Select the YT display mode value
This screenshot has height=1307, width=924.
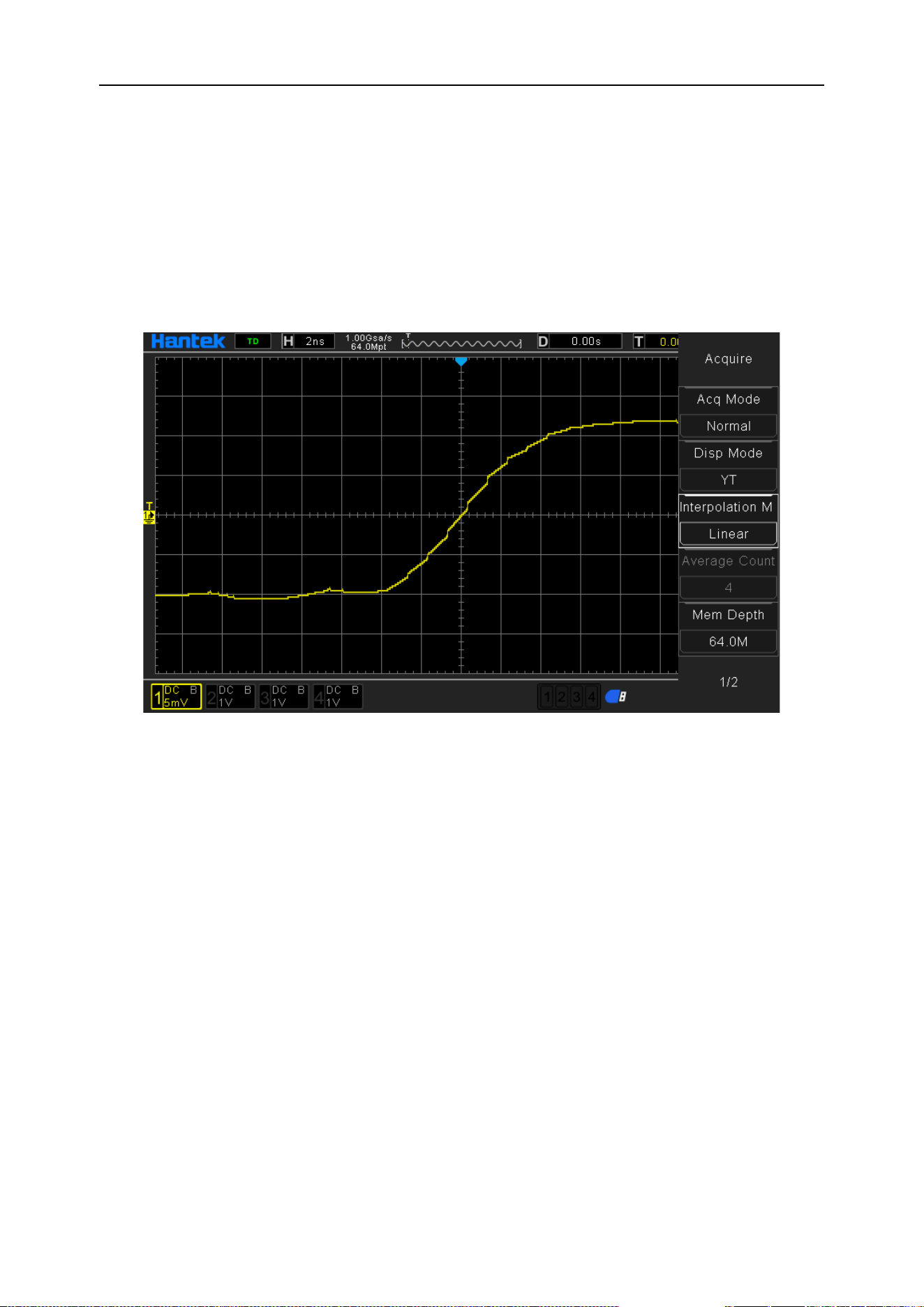pyautogui.click(x=728, y=480)
